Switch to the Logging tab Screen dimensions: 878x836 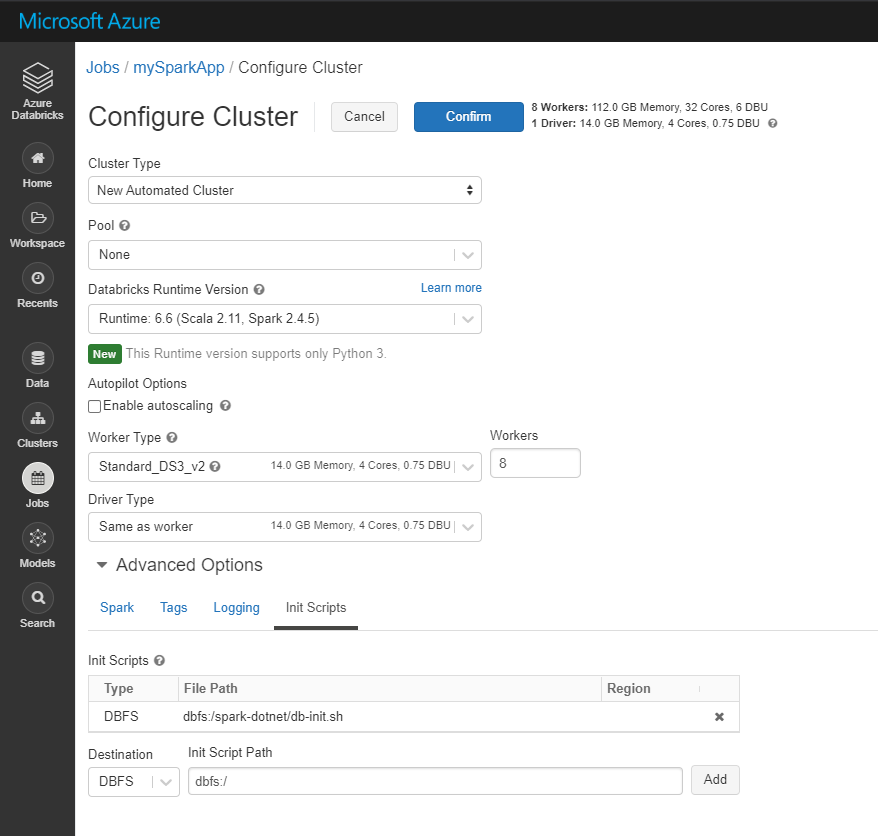236,608
